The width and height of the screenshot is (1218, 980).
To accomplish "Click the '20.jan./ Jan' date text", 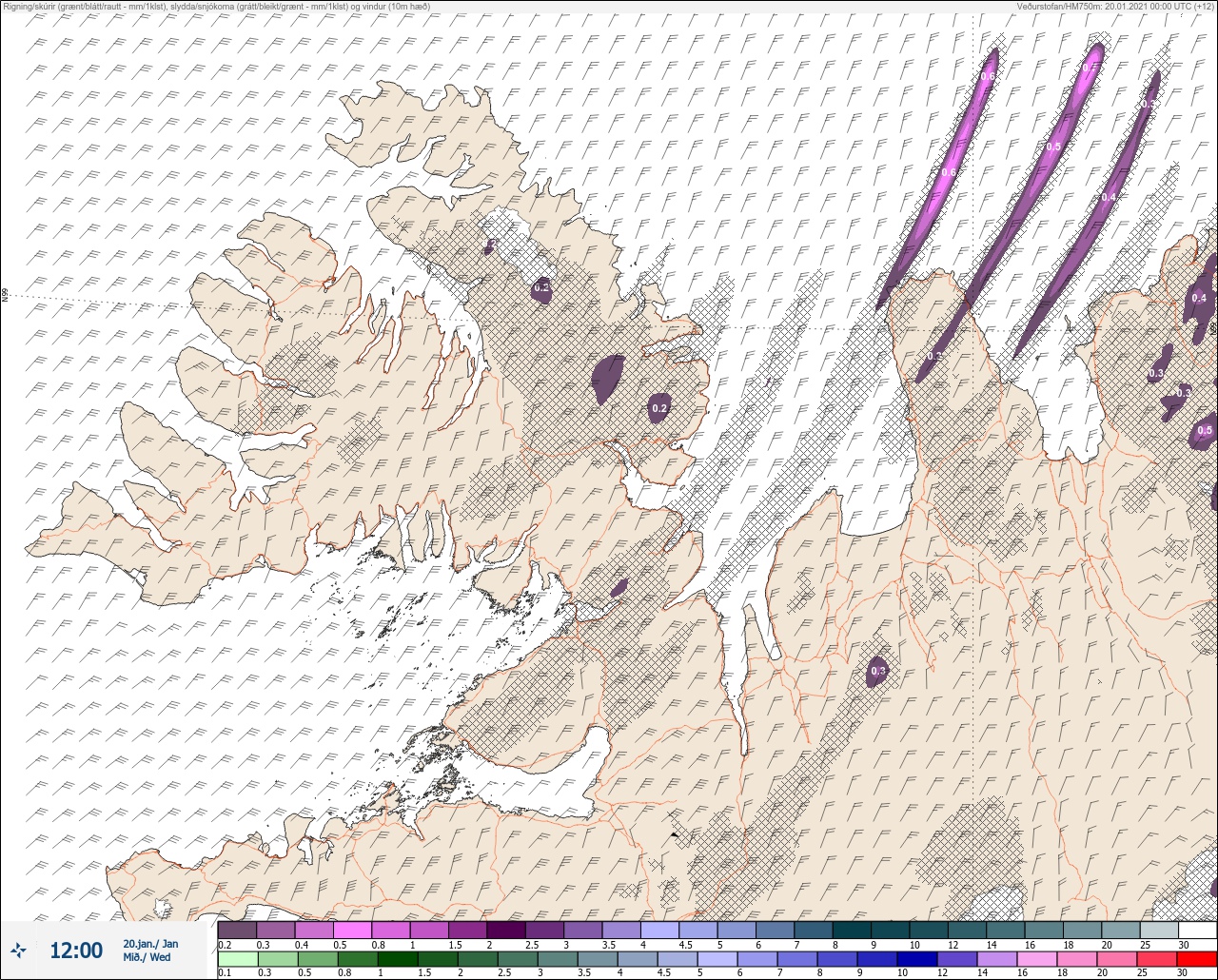I will (150, 943).
